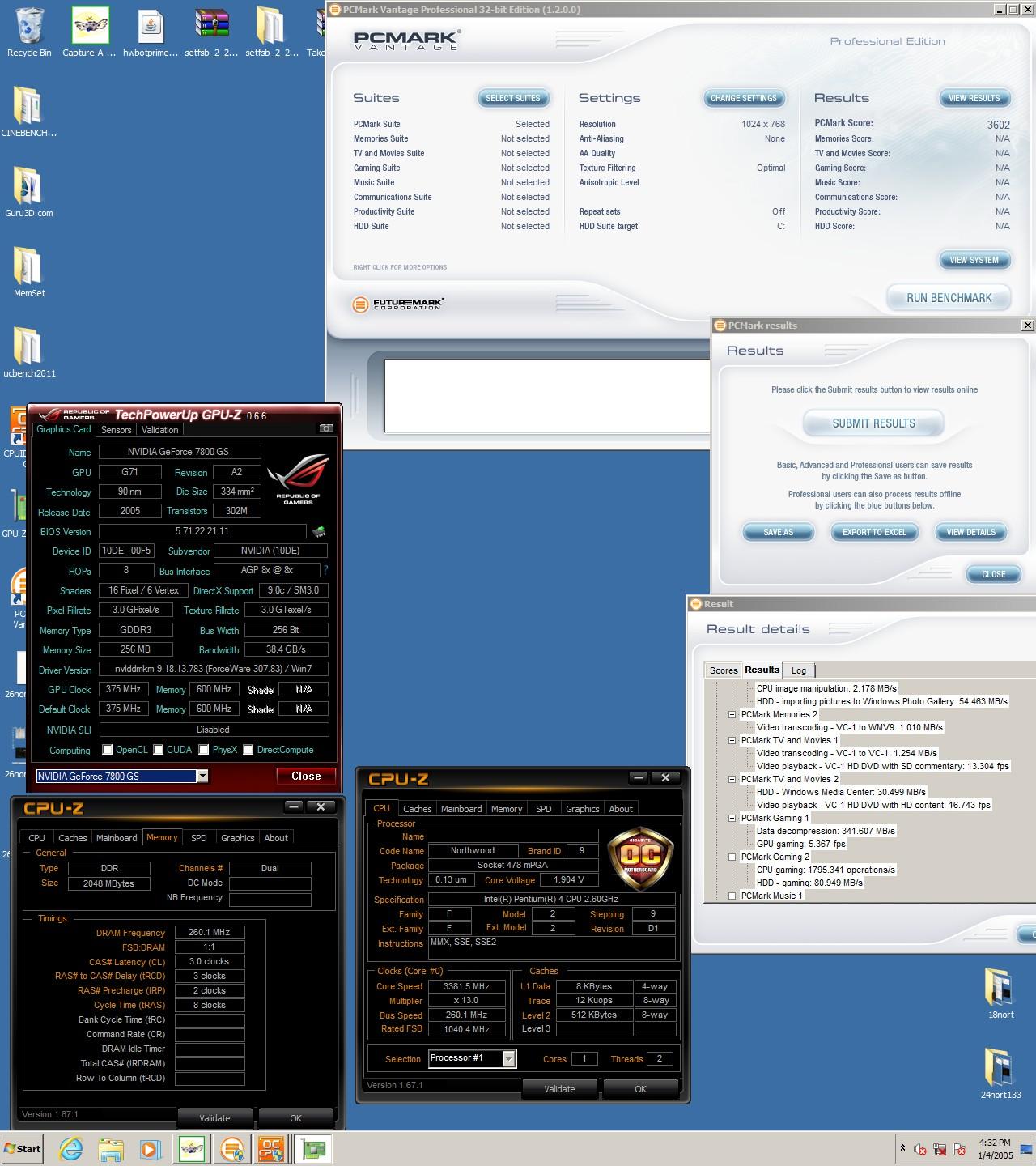1036x1166 pixels.
Task: Open the first setfsb_2_2 archive icon
Action: pos(211,32)
